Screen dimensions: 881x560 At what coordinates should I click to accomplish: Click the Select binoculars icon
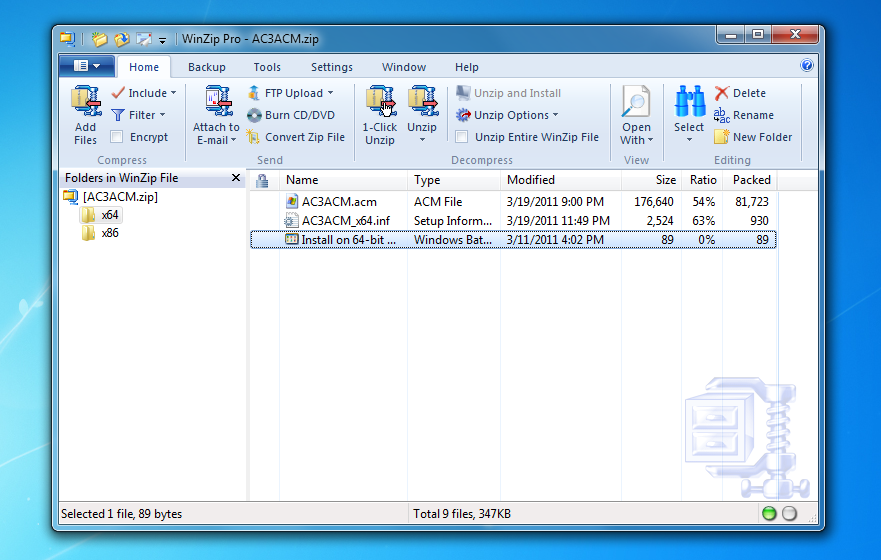click(x=690, y=101)
